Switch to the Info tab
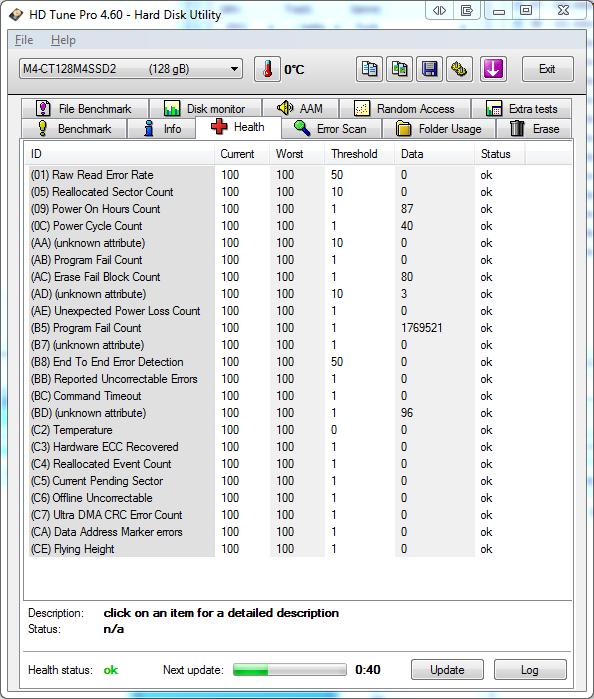 [x=162, y=128]
